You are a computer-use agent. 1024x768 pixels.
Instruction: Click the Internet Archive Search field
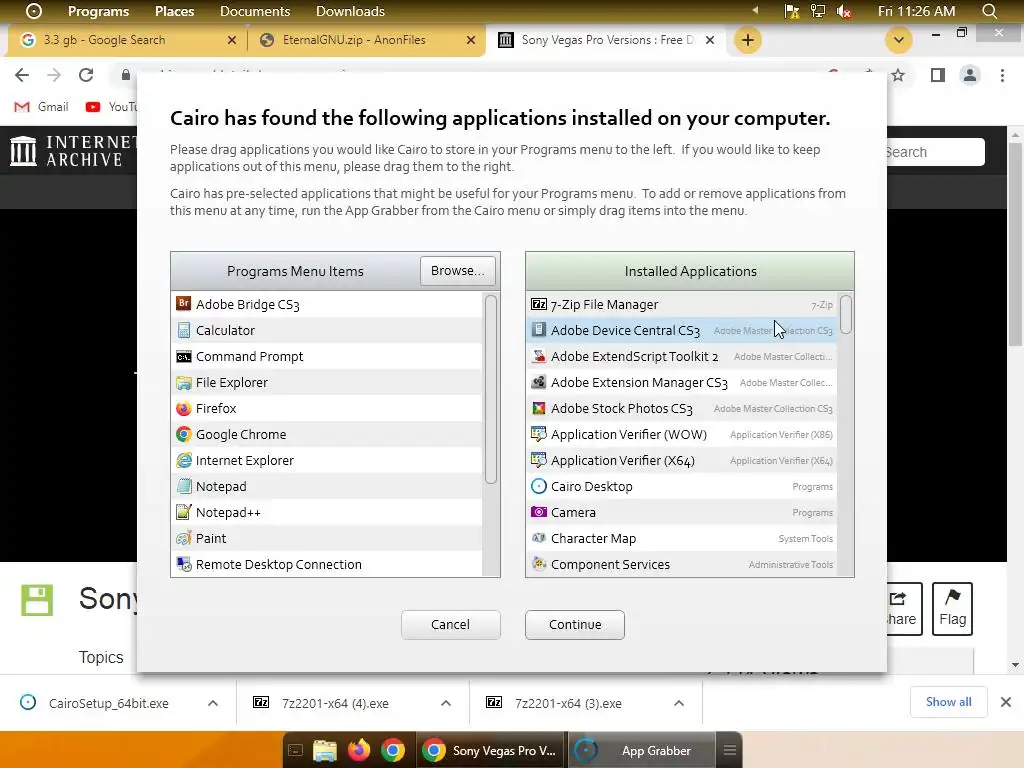click(935, 152)
